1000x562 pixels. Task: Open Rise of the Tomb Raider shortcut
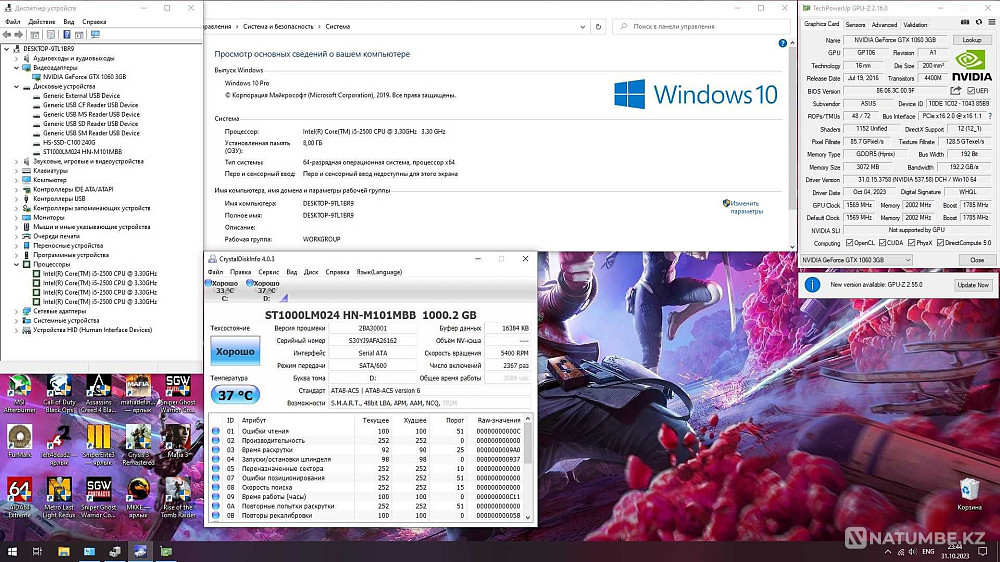point(177,498)
